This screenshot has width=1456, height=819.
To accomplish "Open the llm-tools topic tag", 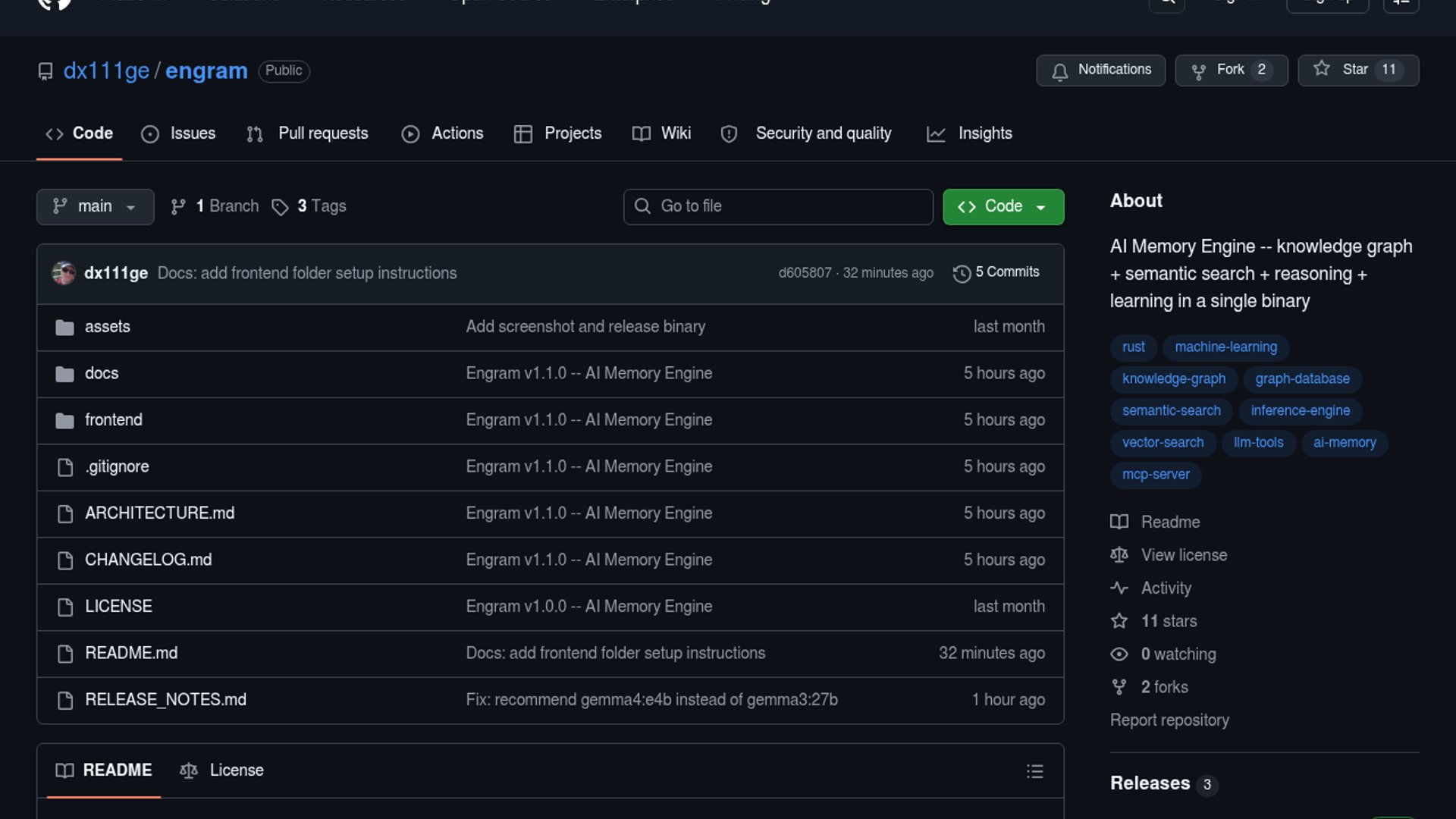I will (1259, 443).
